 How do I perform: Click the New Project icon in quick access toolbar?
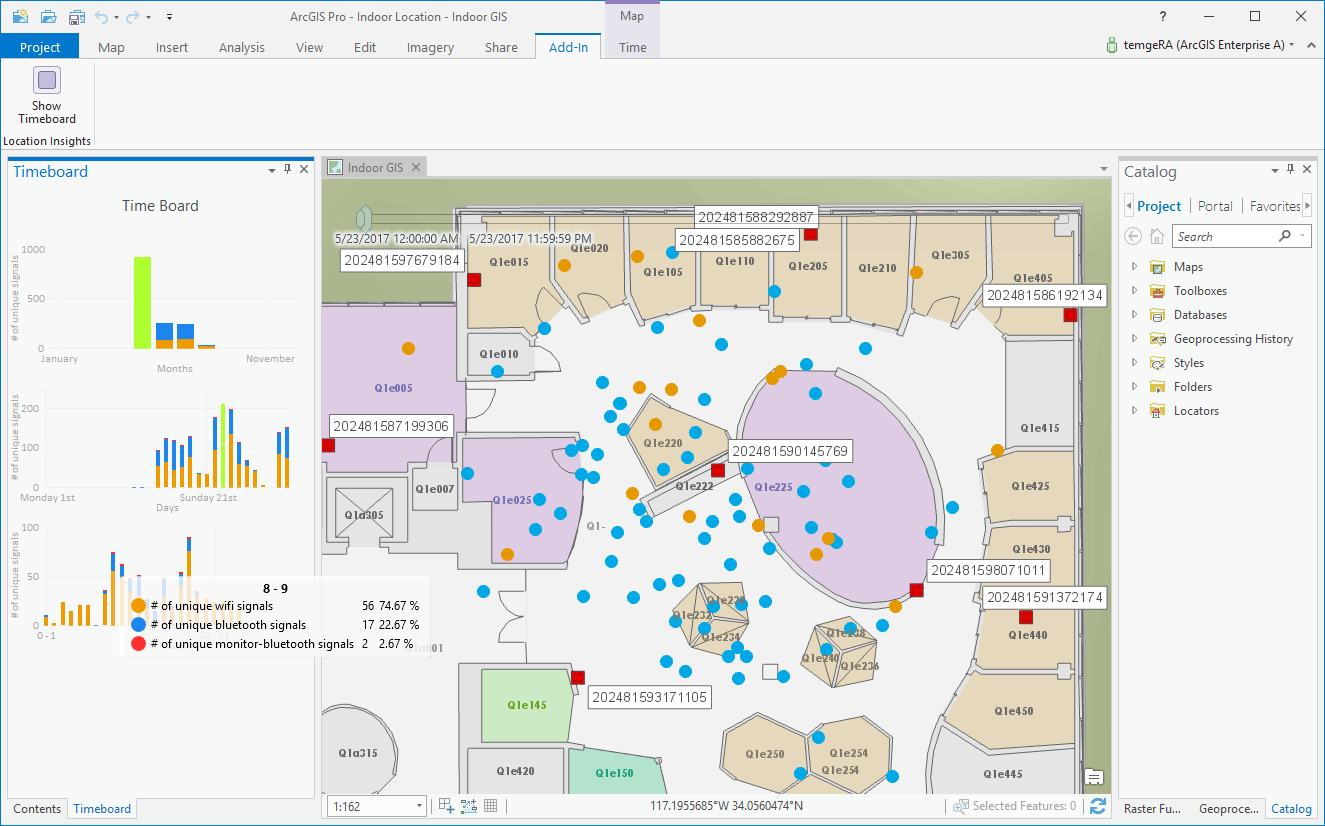pyautogui.click(x=21, y=17)
